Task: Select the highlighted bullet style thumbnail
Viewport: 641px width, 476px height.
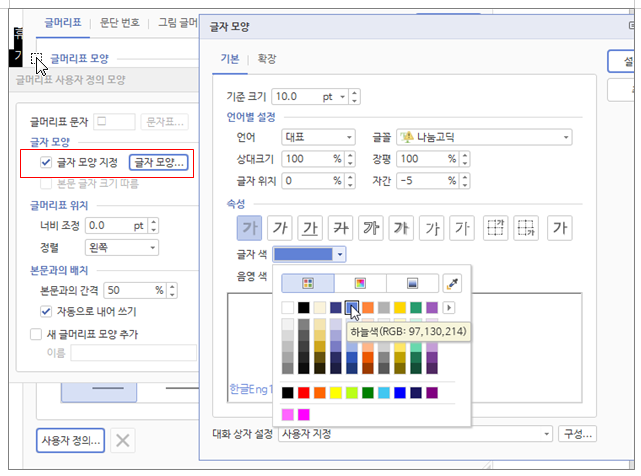Action: point(99,393)
